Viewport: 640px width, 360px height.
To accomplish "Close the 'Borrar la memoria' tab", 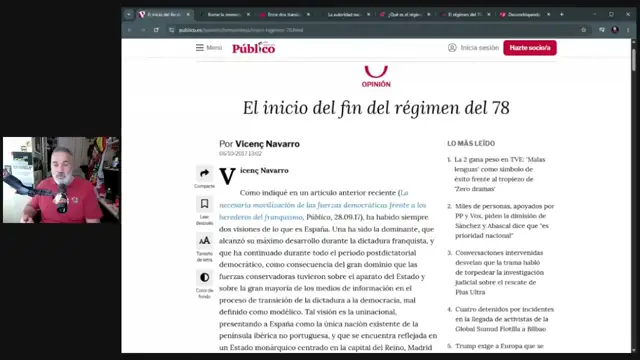I will tap(248, 14).
